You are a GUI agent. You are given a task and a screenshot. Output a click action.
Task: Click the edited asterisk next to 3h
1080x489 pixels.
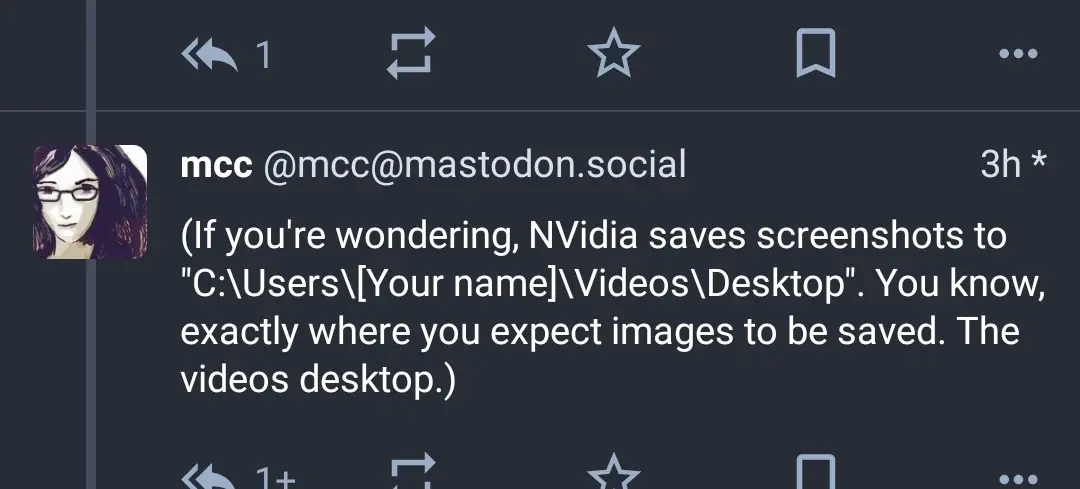coord(1038,162)
